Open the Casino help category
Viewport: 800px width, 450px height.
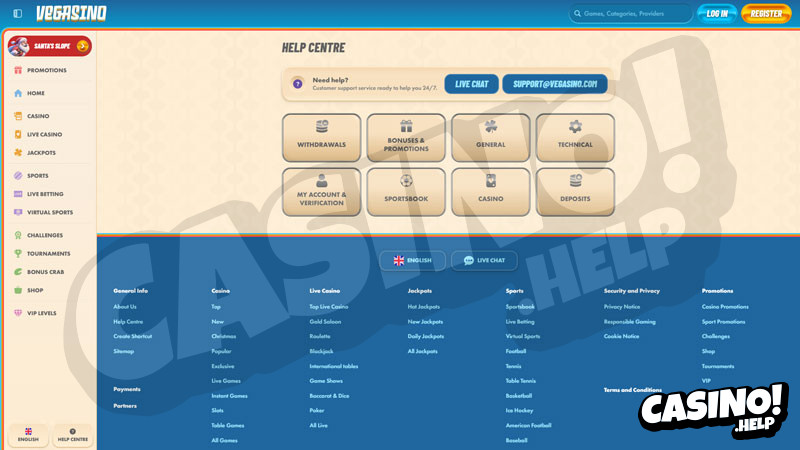[x=491, y=192]
